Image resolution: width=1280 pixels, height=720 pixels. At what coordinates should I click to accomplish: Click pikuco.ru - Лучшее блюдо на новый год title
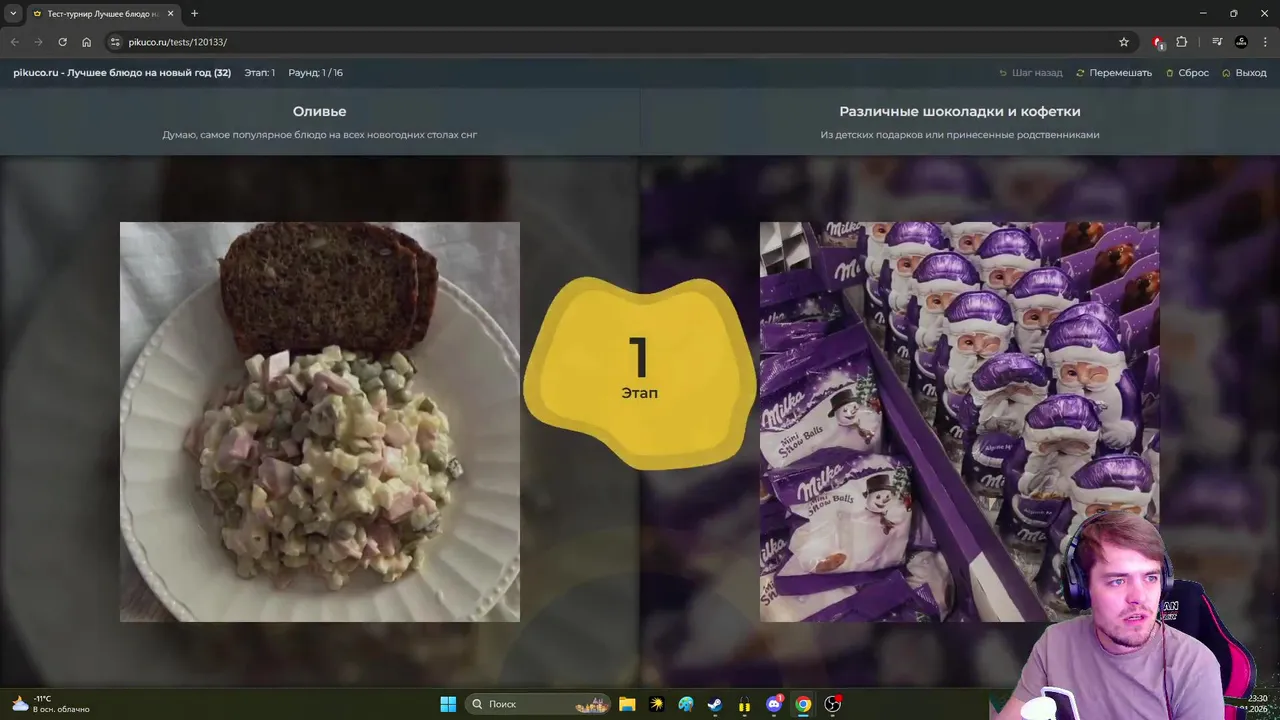(122, 73)
